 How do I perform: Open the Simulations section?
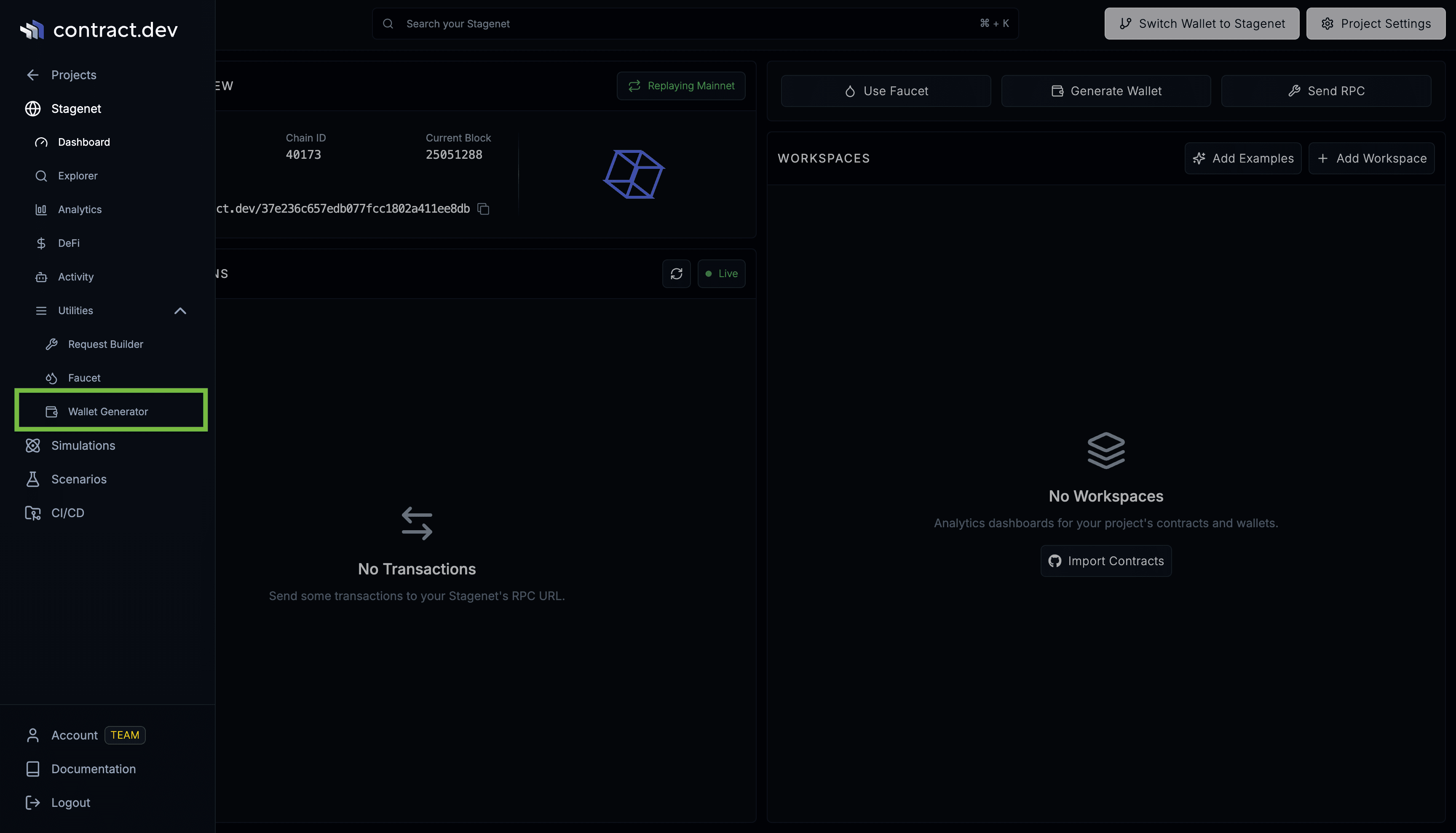(x=83, y=446)
